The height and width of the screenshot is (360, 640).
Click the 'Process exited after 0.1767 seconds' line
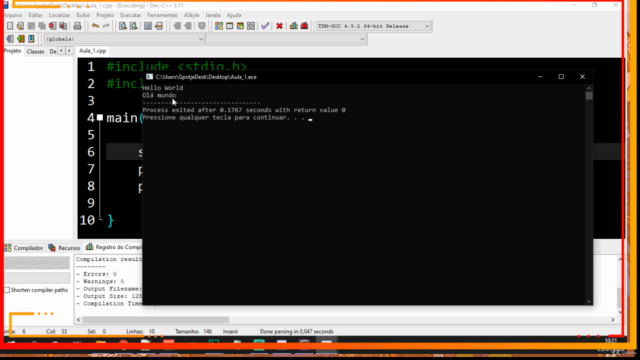click(244, 110)
